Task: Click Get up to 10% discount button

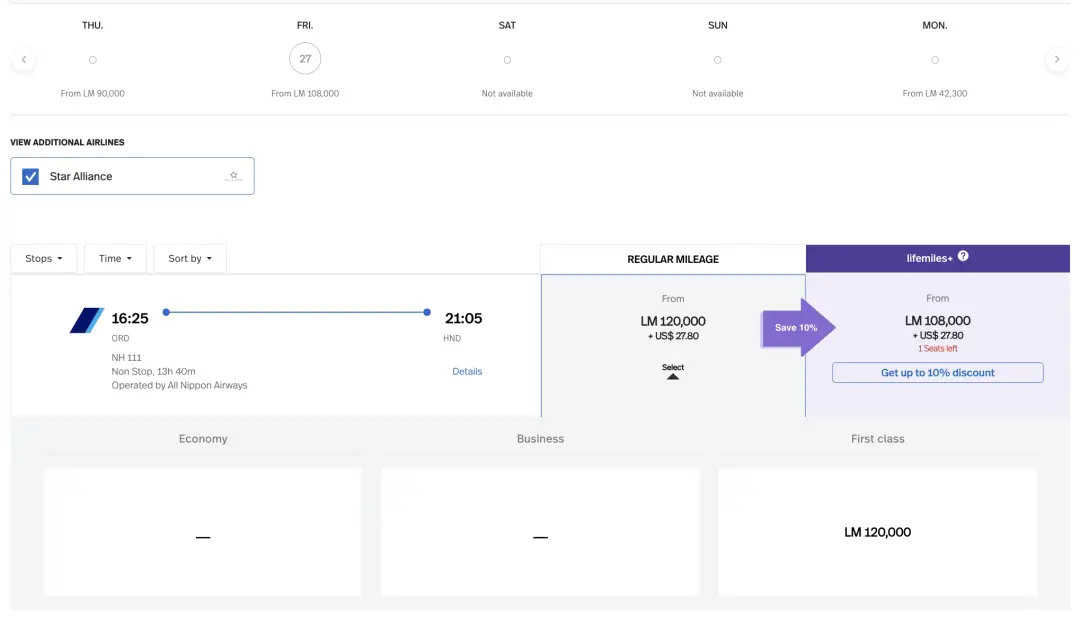Action: tap(937, 373)
